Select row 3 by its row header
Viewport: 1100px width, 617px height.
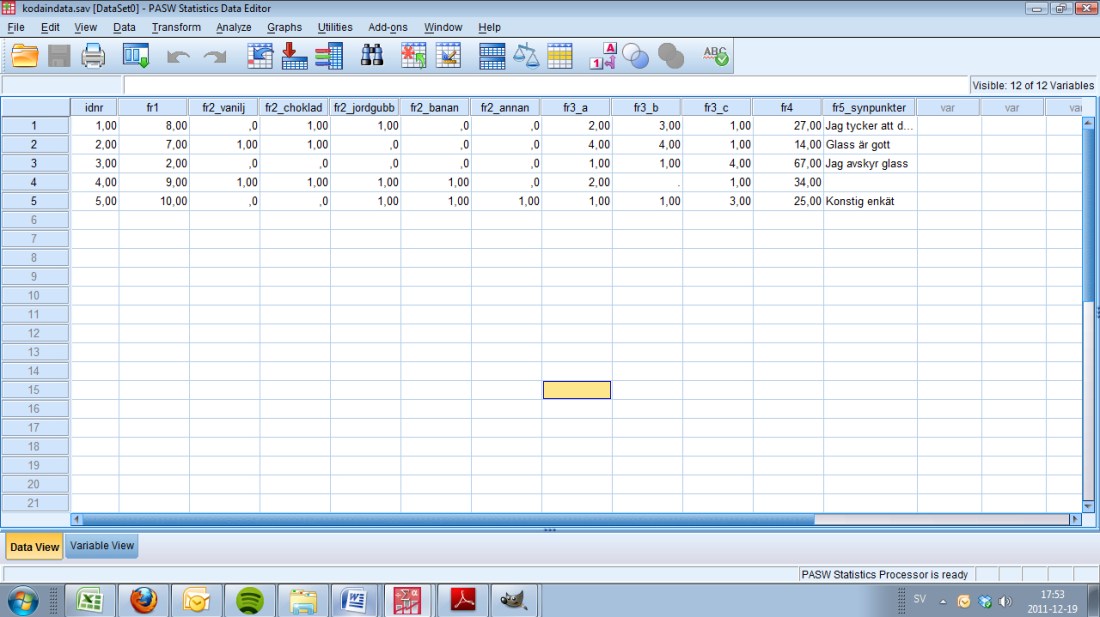coord(34,163)
